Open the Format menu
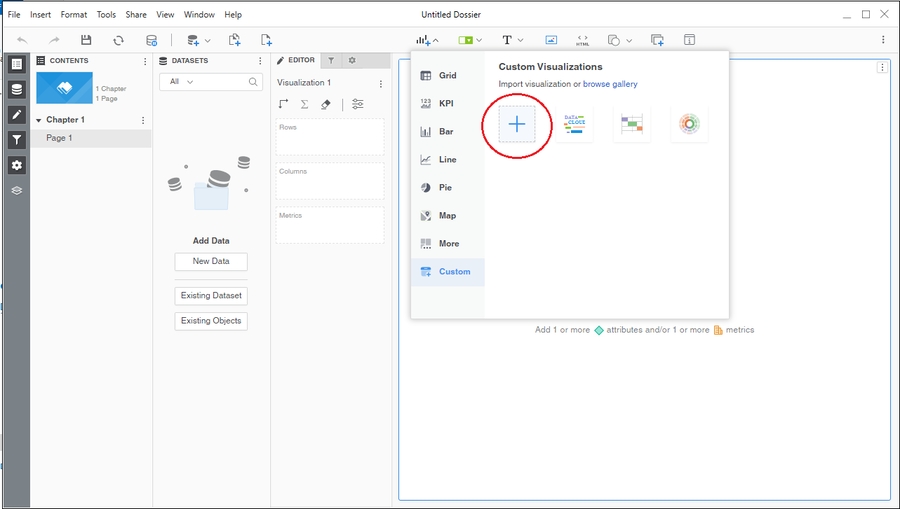This screenshot has width=900, height=509. 73,15
